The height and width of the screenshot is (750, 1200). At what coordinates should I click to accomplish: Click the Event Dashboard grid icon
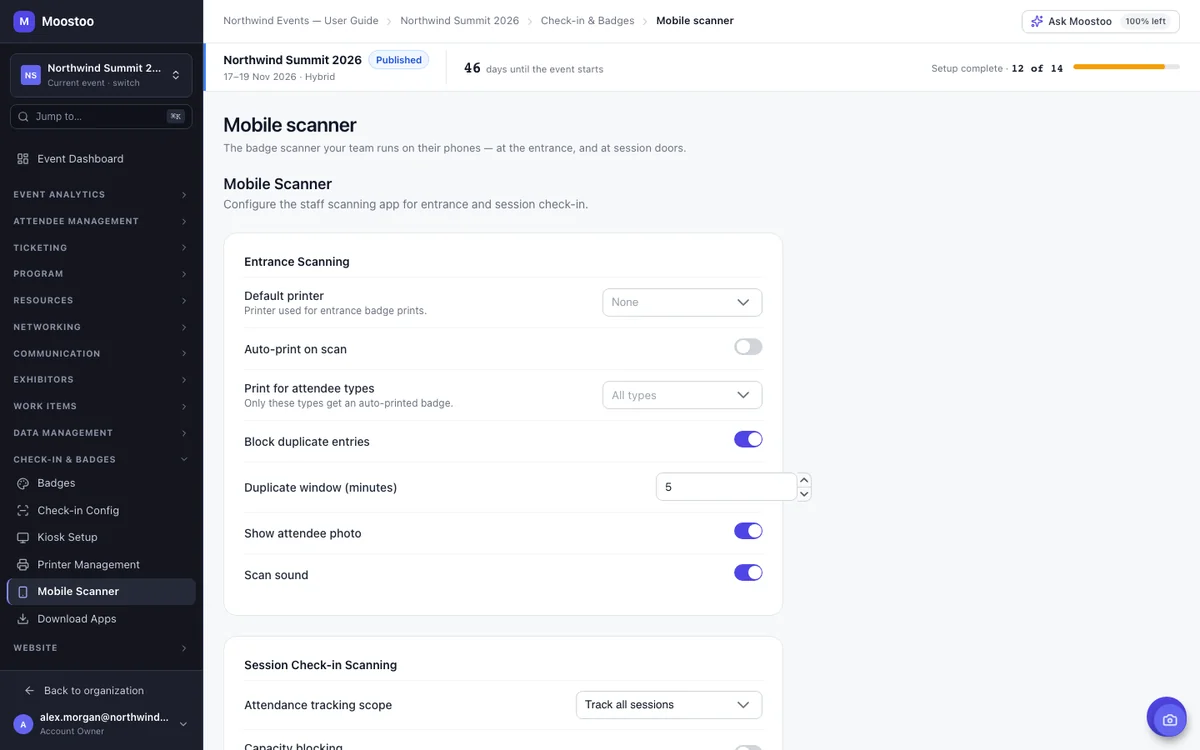tap(23, 159)
